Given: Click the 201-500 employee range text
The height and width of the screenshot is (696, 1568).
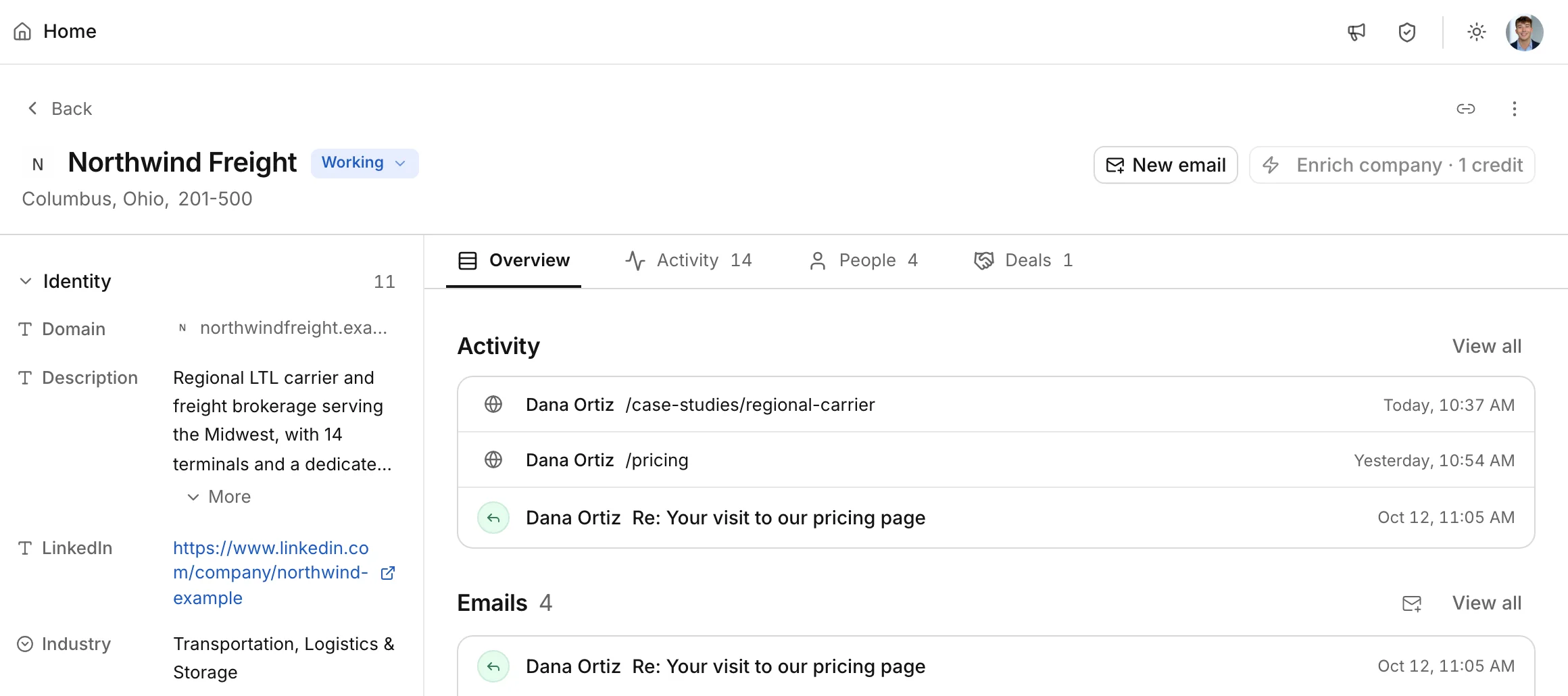Looking at the screenshot, I should pyautogui.click(x=215, y=199).
